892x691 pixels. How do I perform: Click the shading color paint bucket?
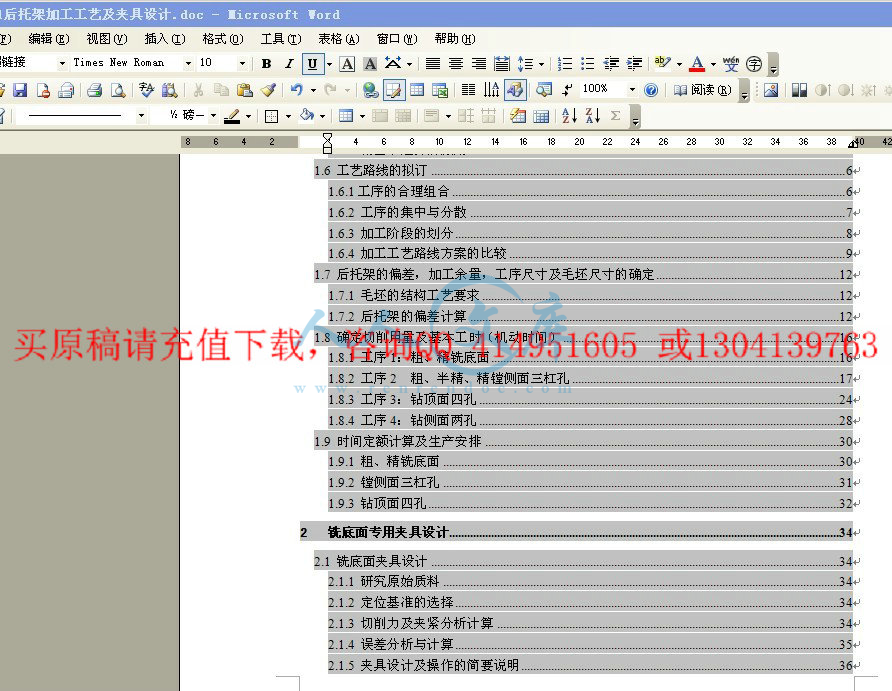click(x=307, y=116)
